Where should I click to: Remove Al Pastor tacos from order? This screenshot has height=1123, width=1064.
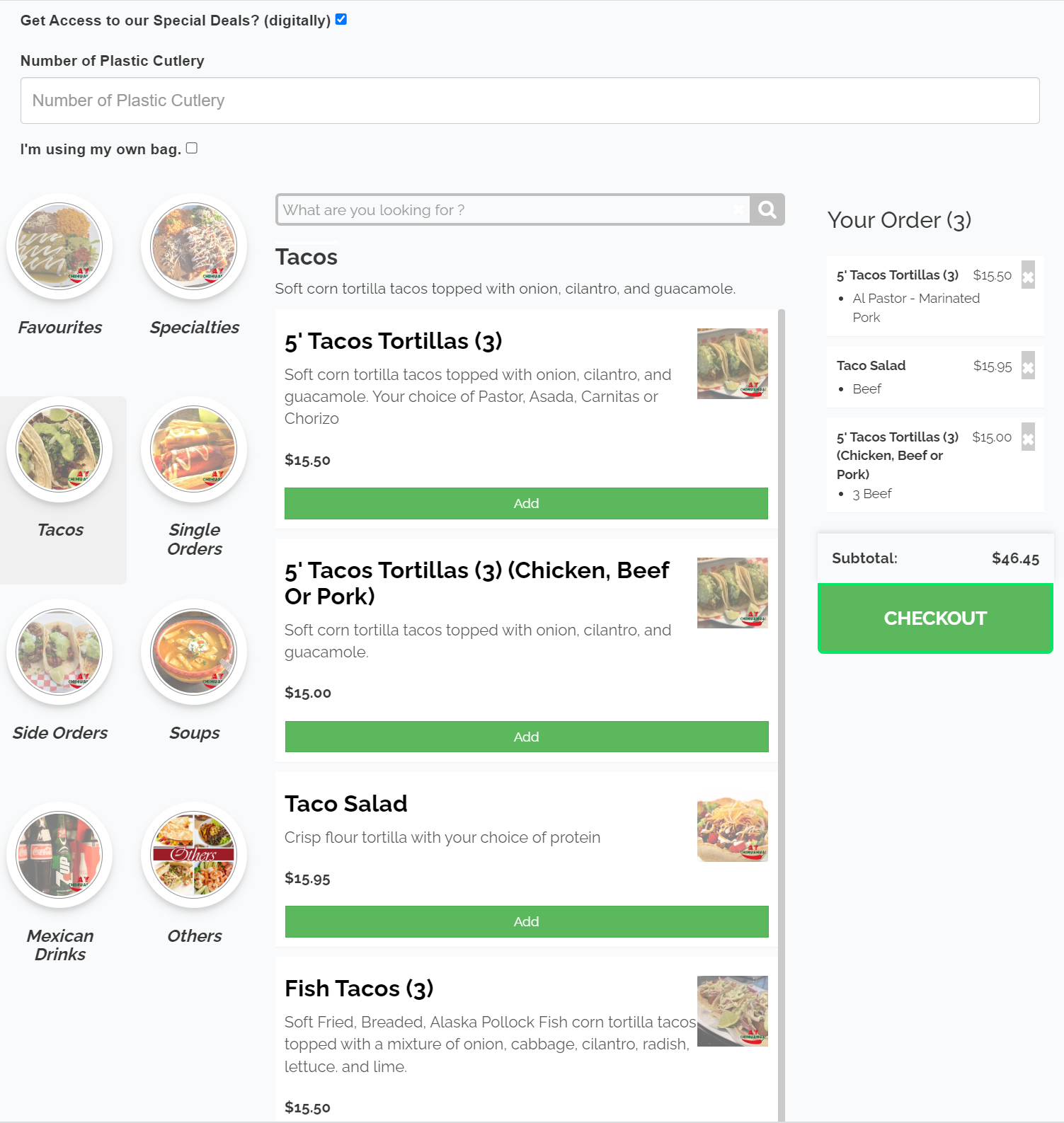1028,275
